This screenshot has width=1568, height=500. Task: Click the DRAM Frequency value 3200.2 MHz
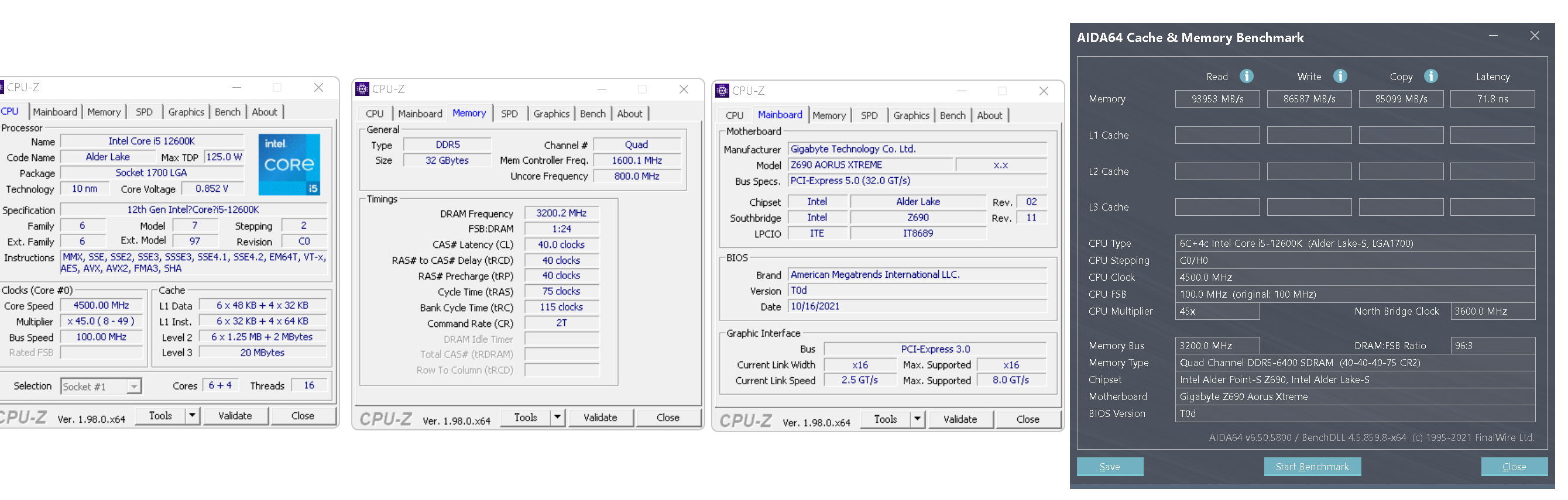tap(561, 213)
